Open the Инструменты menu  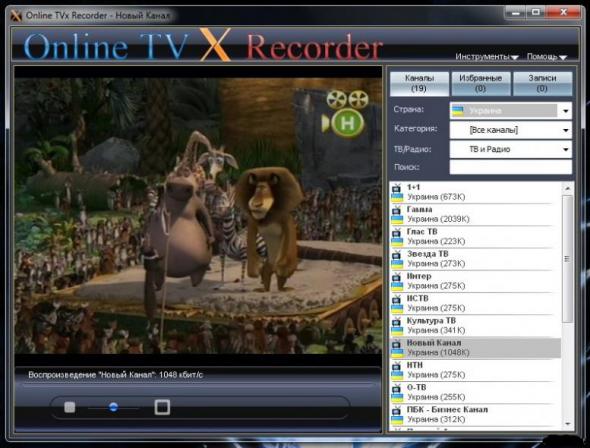click(x=487, y=56)
